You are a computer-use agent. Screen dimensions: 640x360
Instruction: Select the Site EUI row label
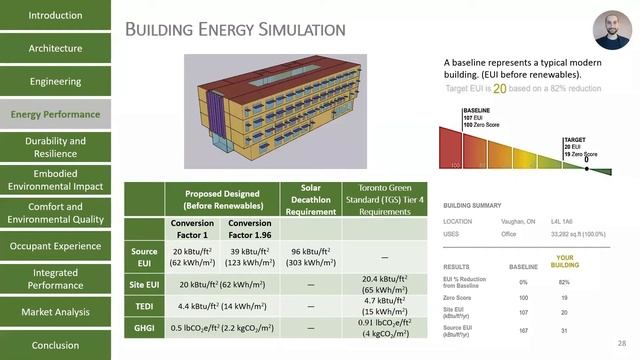144,285
